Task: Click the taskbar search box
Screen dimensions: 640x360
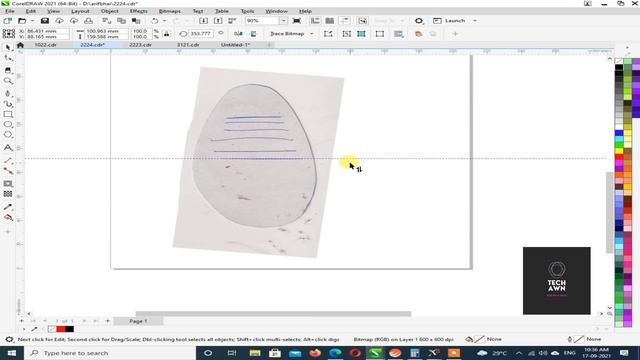Action: tap(110, 353)
